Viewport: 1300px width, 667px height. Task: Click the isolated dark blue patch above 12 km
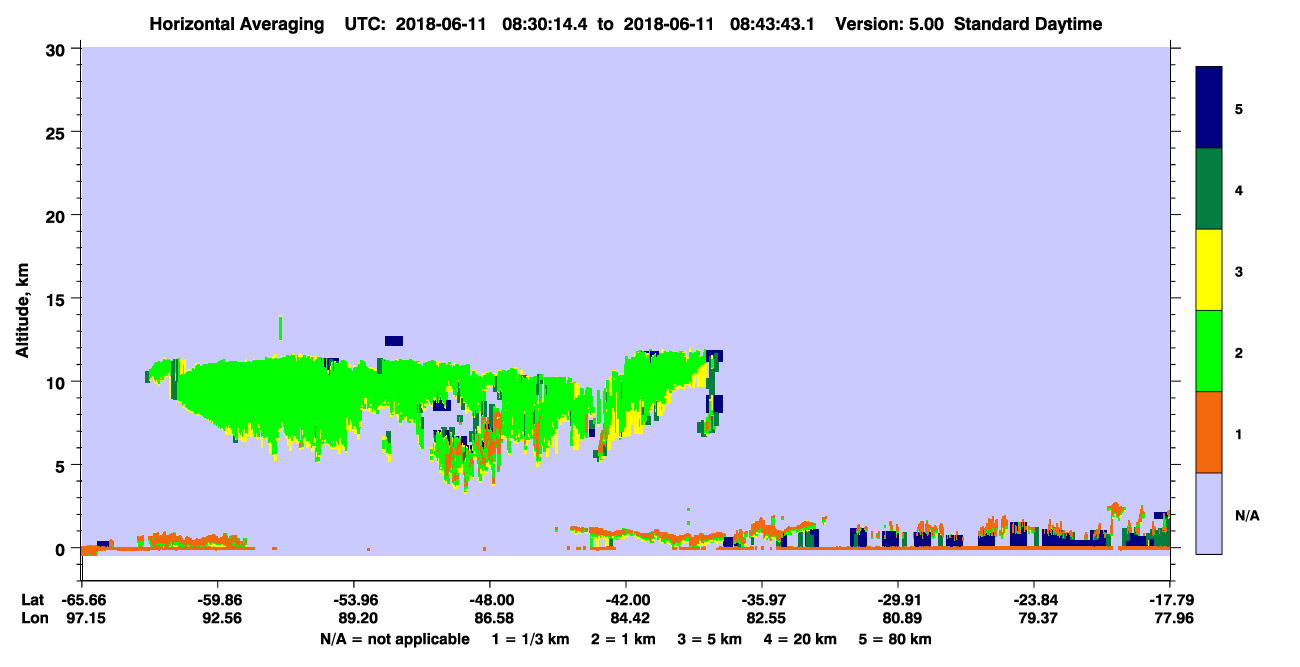pyautogui.click(x=394, y=341)
